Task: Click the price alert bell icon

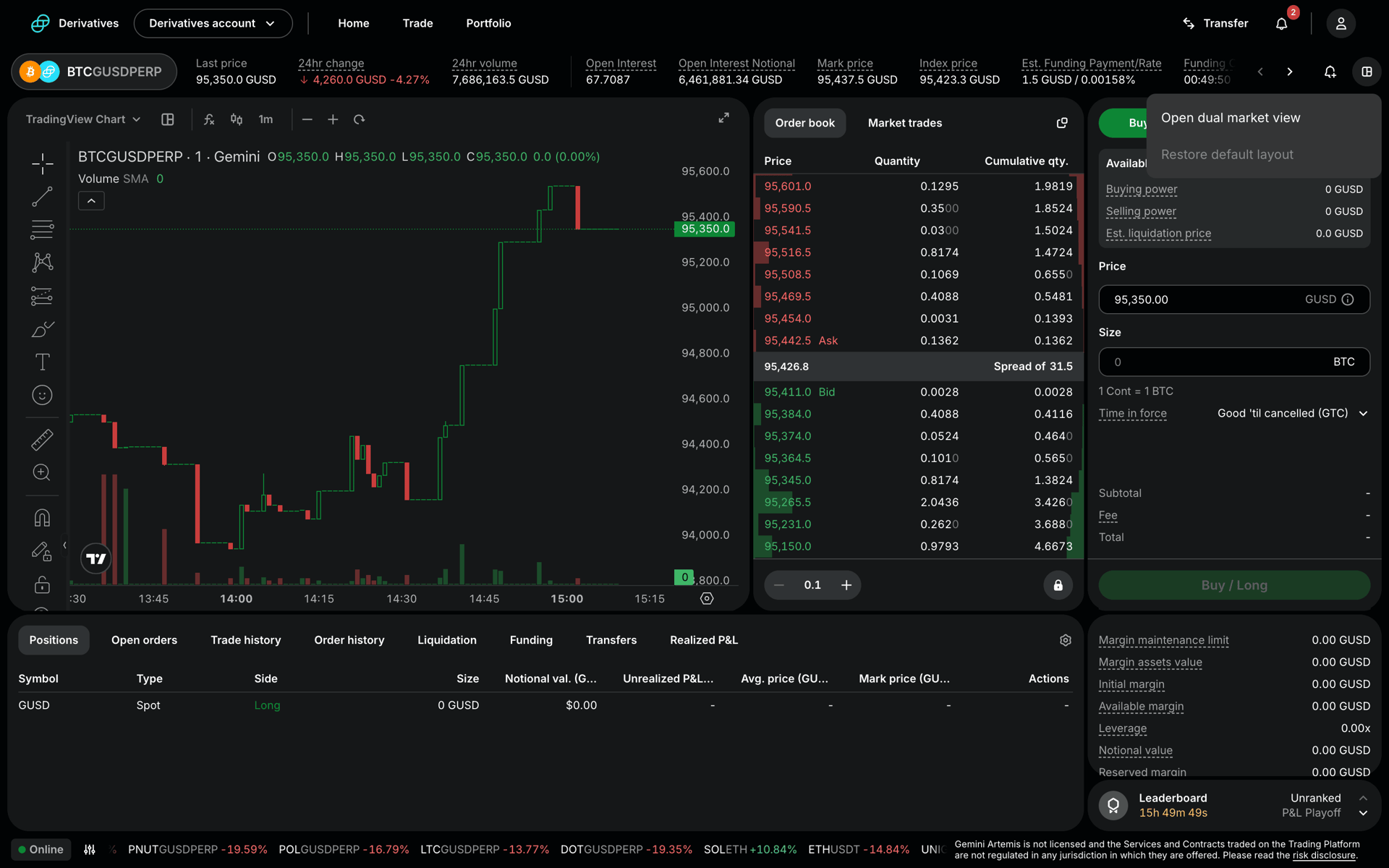Action: pos(1330,72)
